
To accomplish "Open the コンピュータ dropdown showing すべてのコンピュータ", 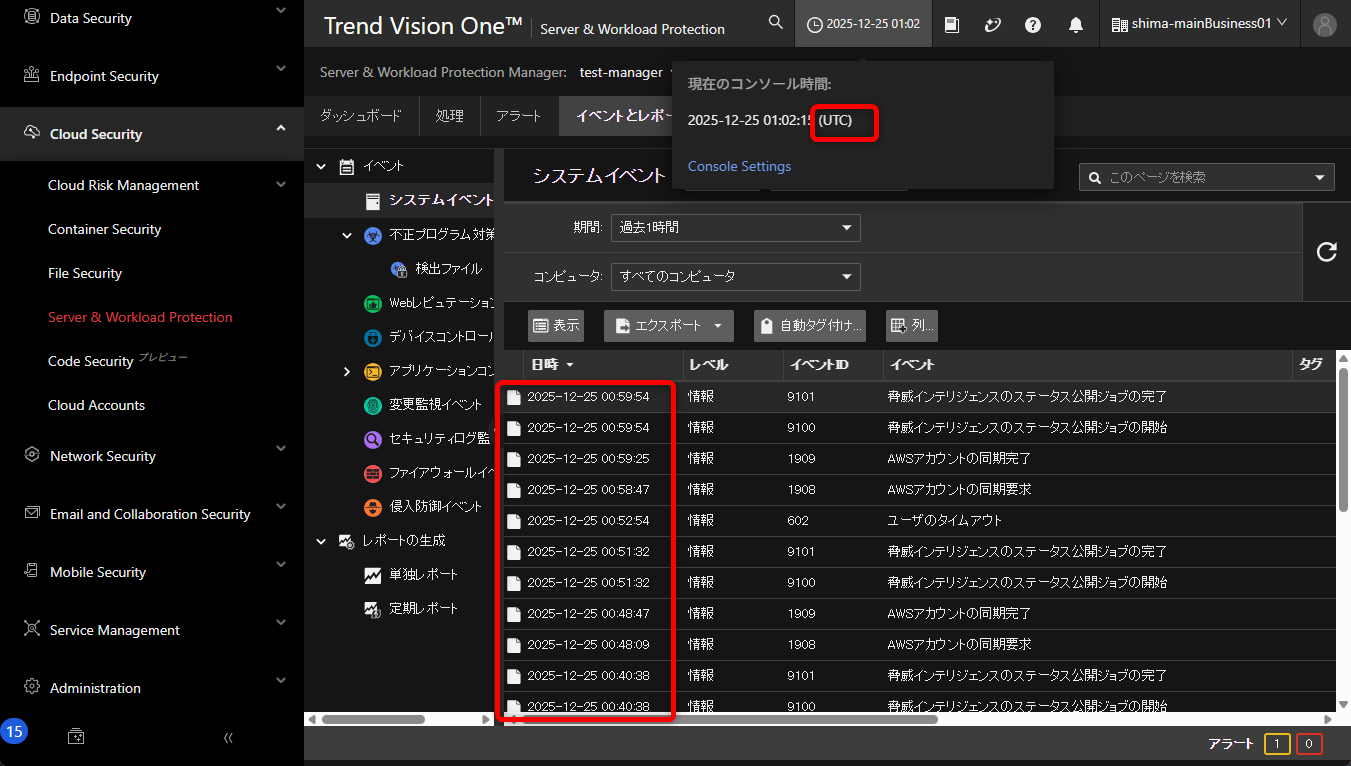I will pyautogui.click(x=735, y=277).
